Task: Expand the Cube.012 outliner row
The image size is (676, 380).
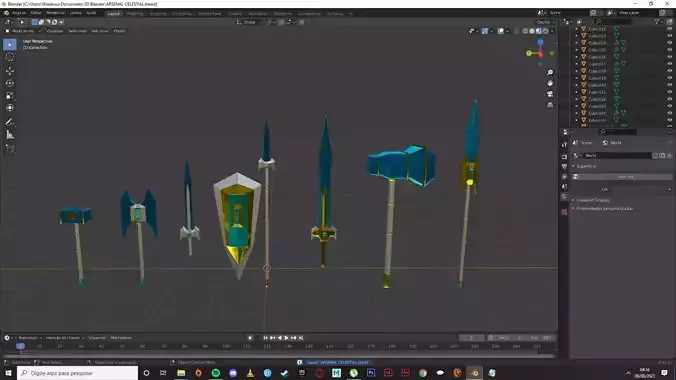Action: (x=577, y=29)
